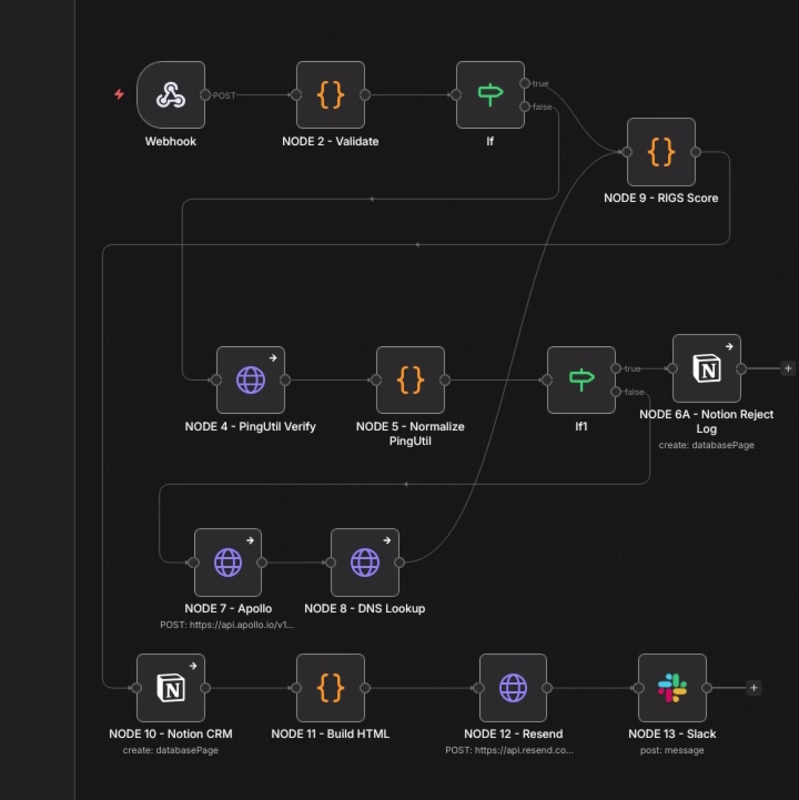This screenshot has width=799, height=800.
Task: Select the Webhook trigger node icon
Action: click(171, 95)
